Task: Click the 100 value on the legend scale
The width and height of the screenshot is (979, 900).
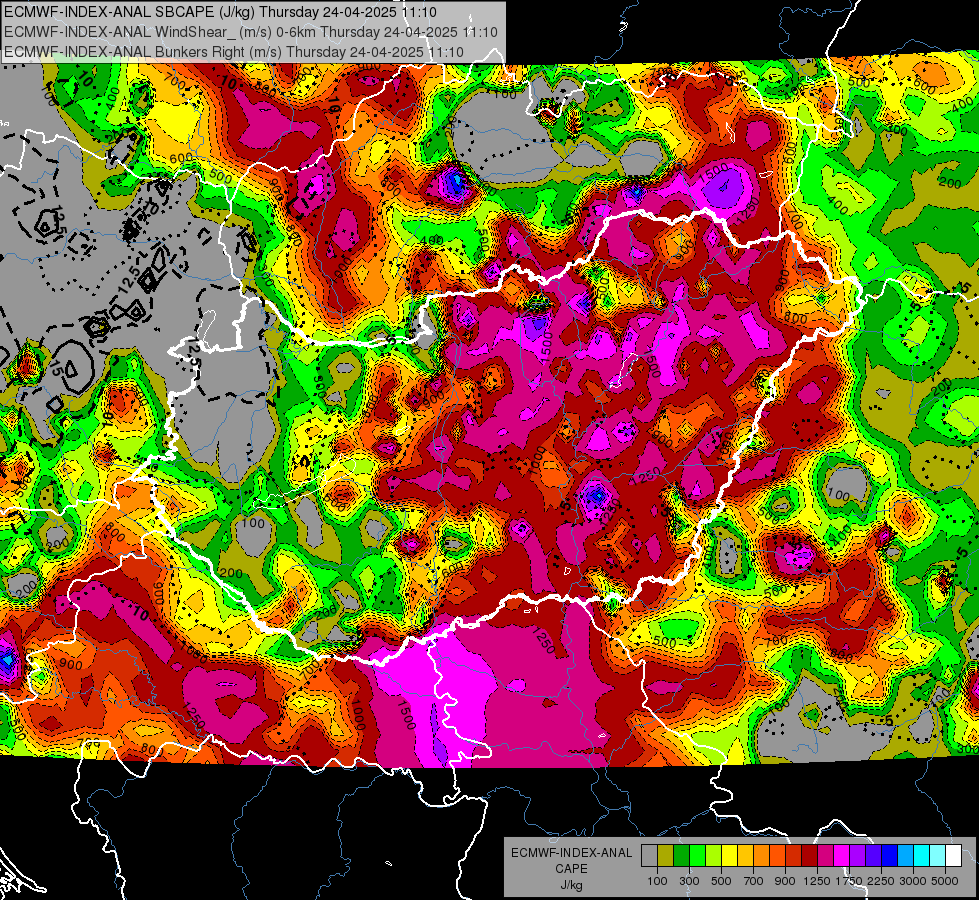Action: 657,881
